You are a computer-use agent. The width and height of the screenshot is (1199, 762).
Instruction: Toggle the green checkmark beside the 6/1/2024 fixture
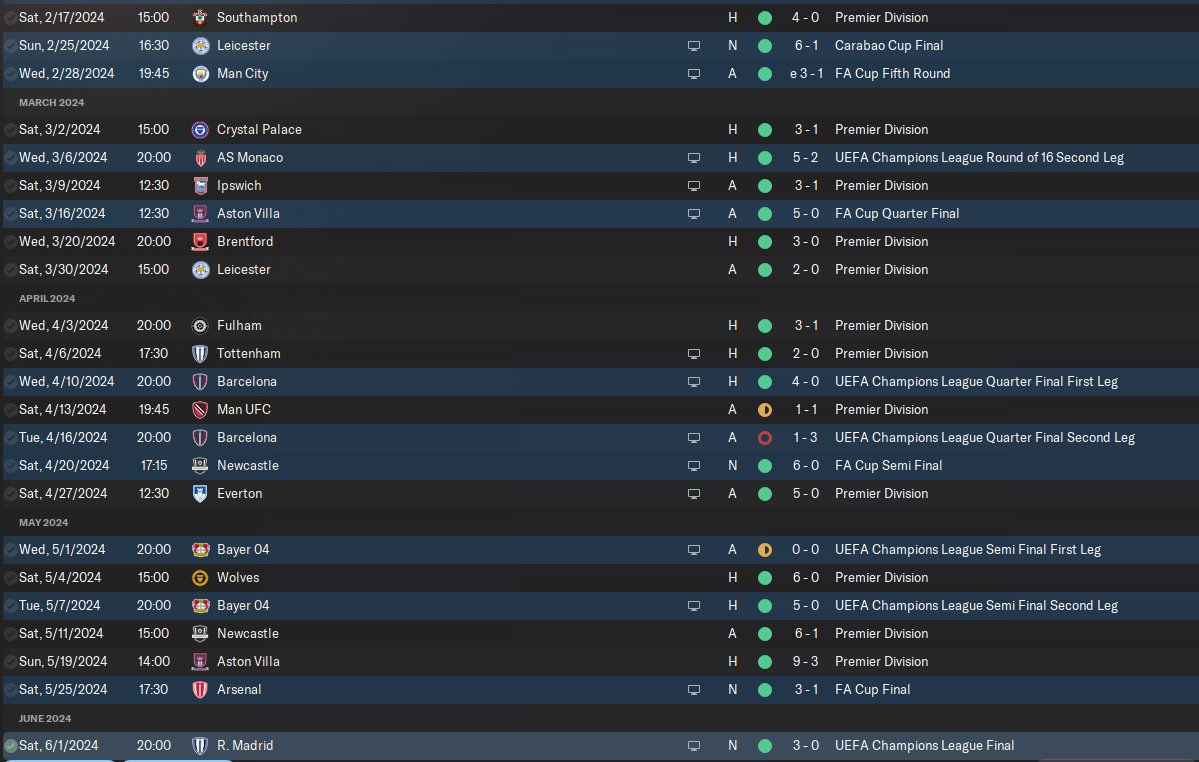10,745
